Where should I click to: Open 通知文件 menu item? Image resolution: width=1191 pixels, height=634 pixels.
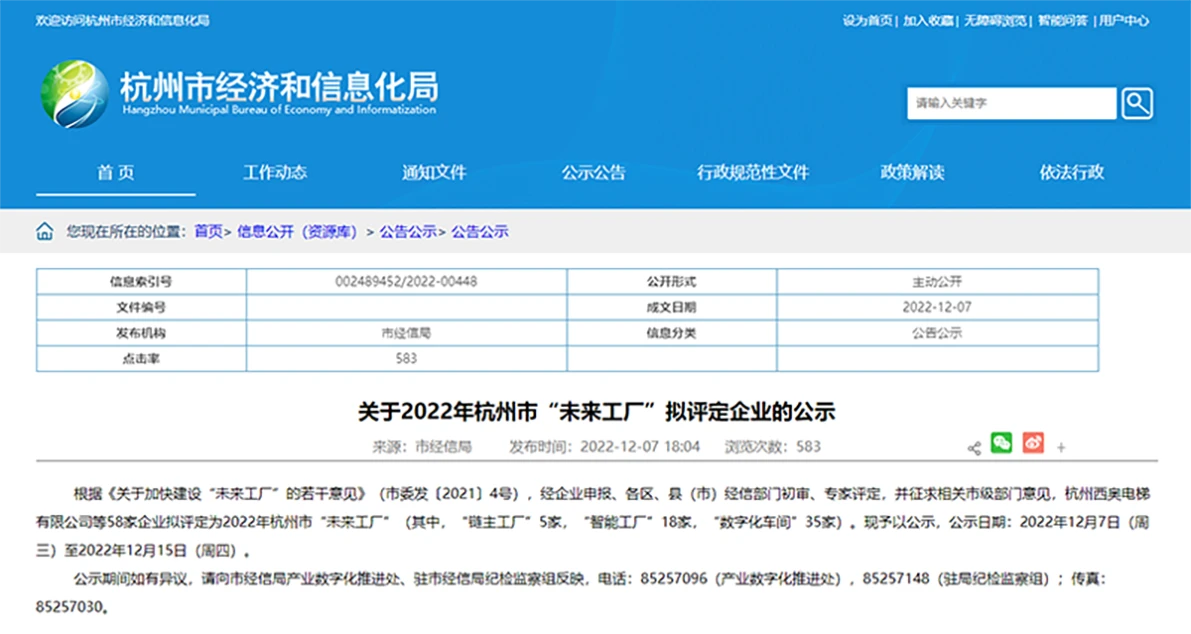pos(434,172)
